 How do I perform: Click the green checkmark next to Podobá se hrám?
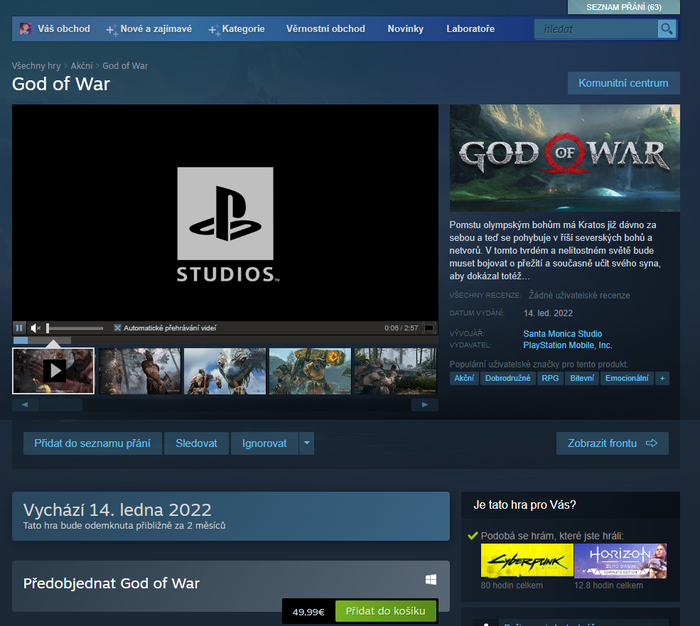(472, 536)
